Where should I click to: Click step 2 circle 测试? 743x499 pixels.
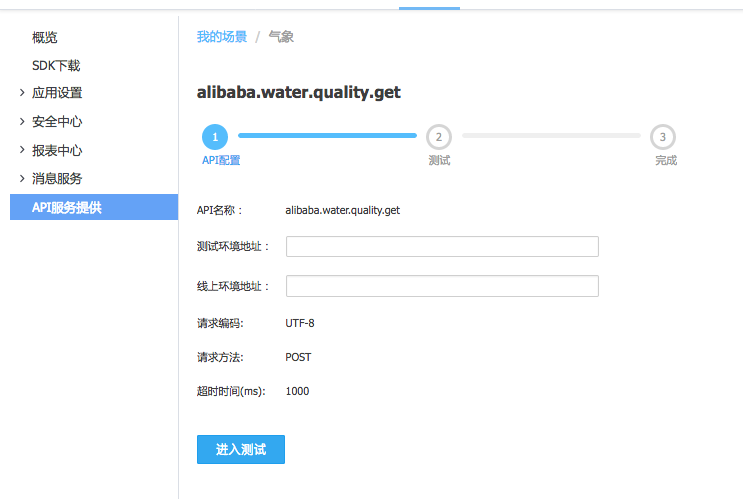(438, 136)
